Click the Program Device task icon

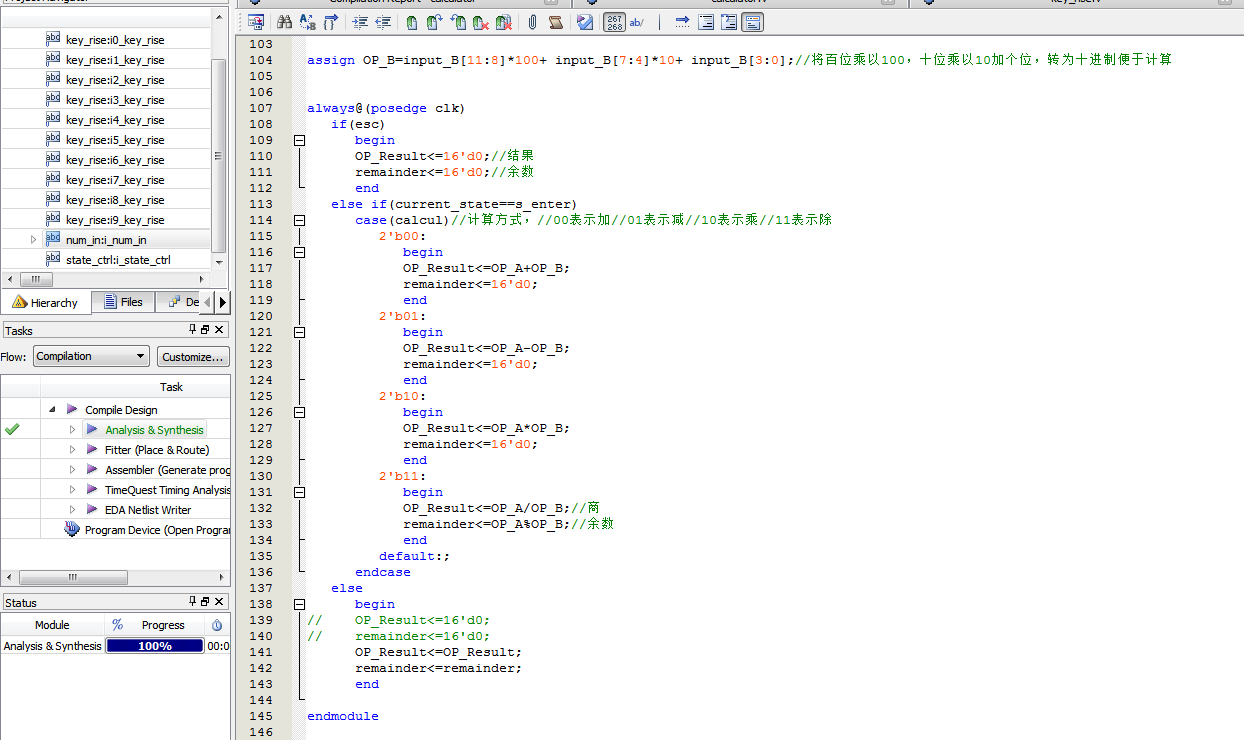click(72, 530)
